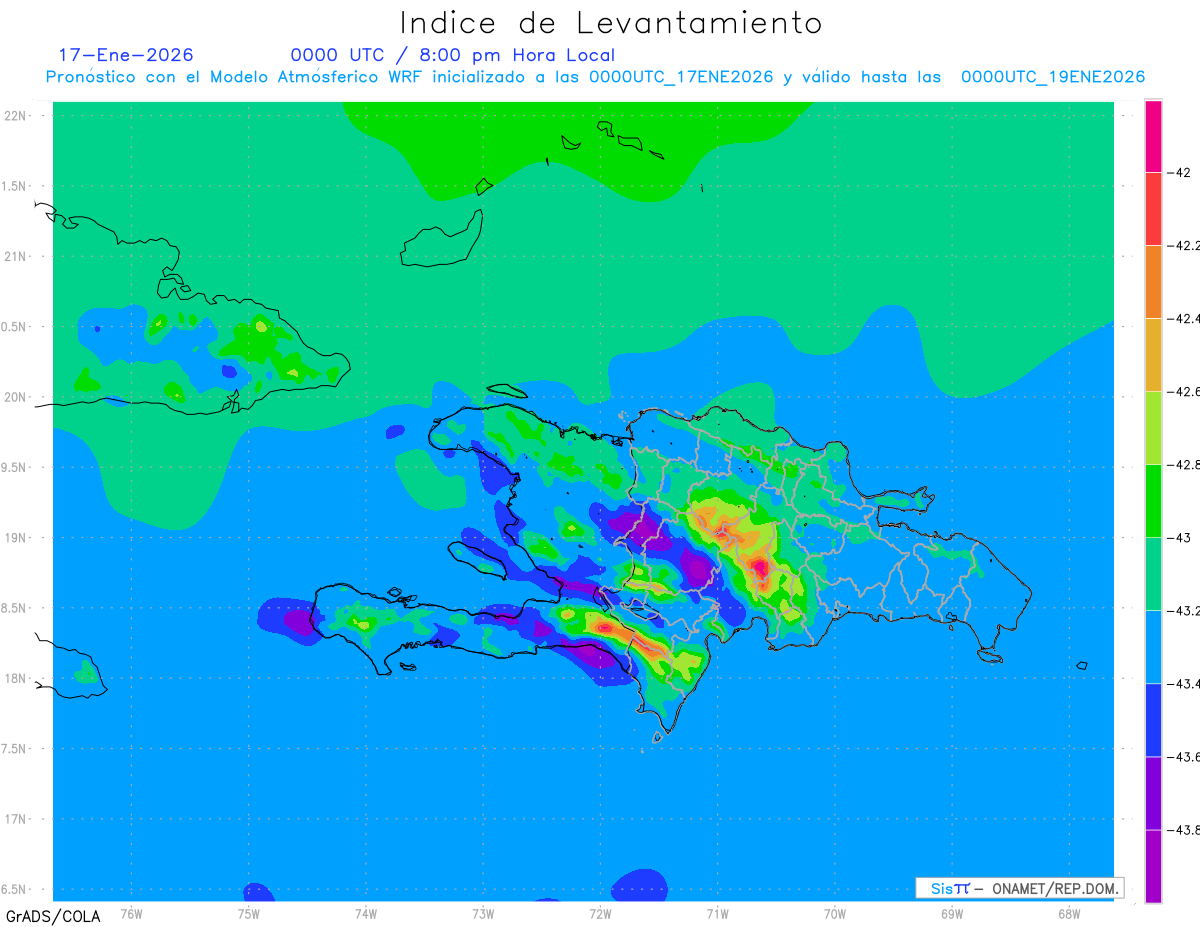The image size is (1200, 927).
Task: Click the "69W" longitude label
Action: [952, 913]
